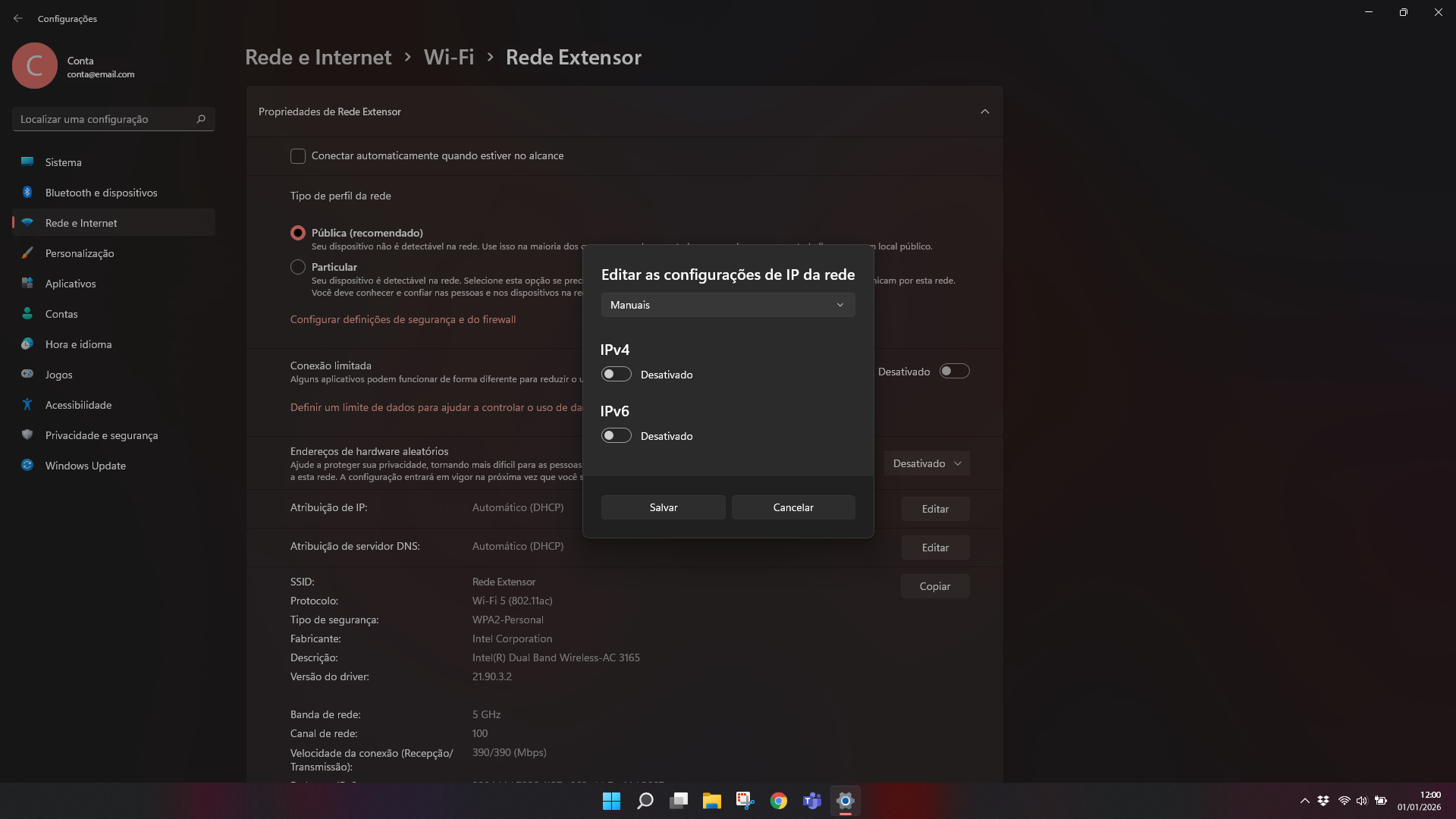Click the search magnifier icon in the settings box
Screen dimensions: 1456x819
point(201,119)
